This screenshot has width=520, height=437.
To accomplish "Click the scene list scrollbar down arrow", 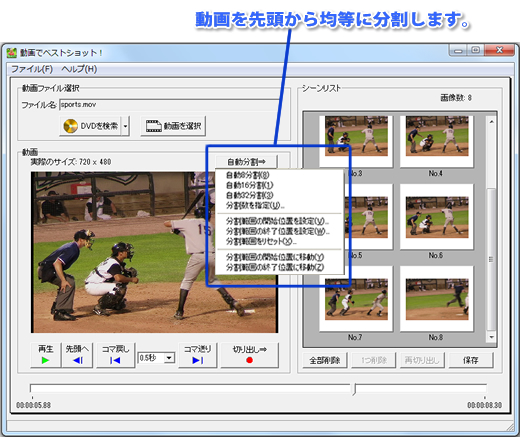I will [492, 337].
